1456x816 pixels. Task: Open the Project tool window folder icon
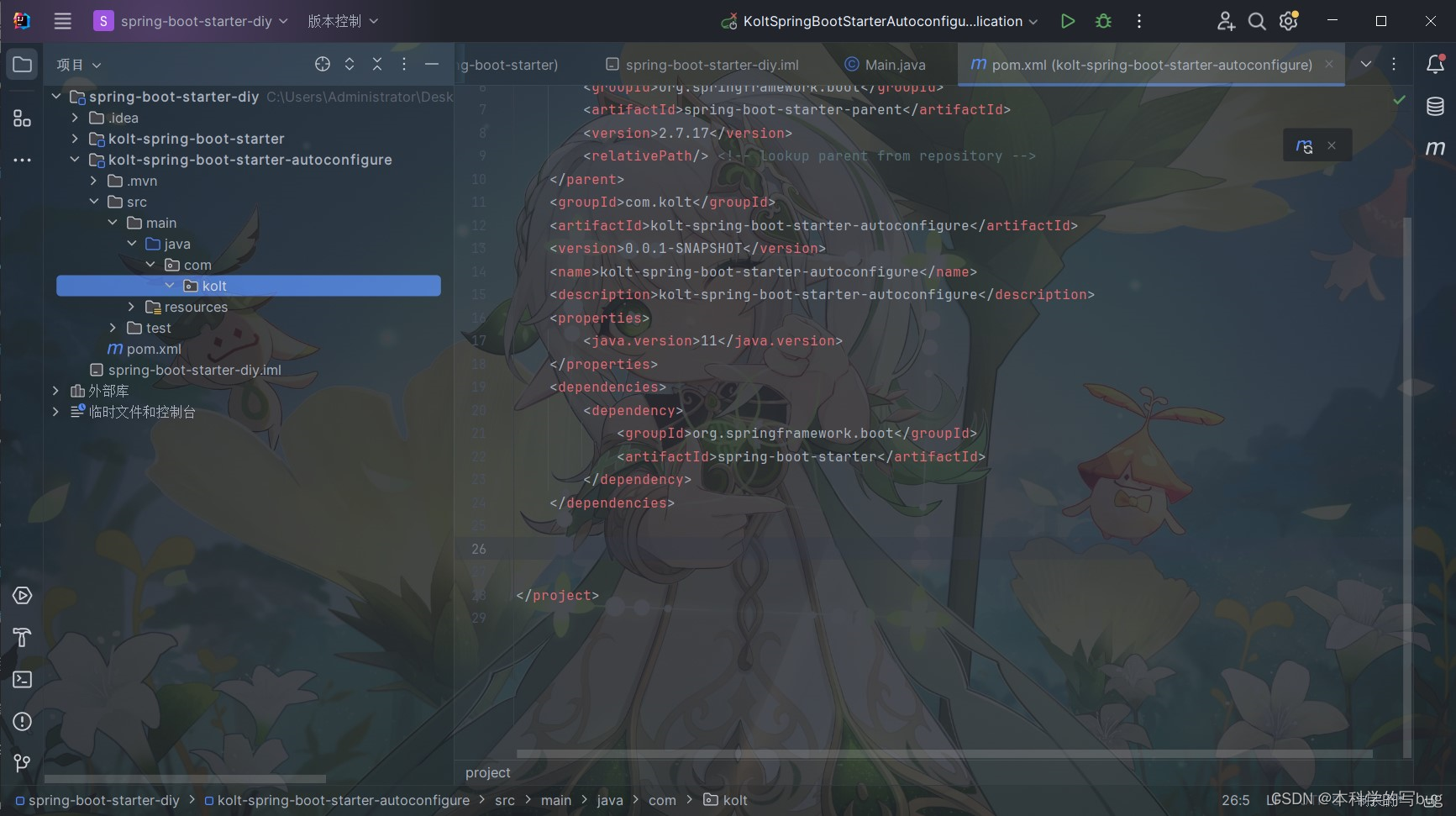point(23,65)
